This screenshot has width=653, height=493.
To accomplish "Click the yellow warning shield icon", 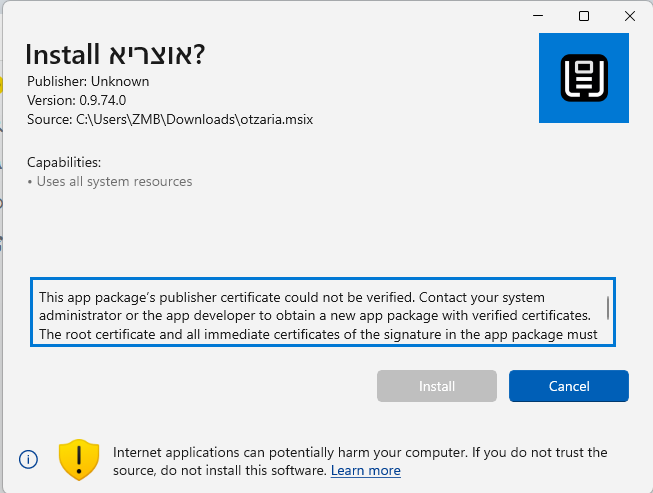I will [77, 459].
